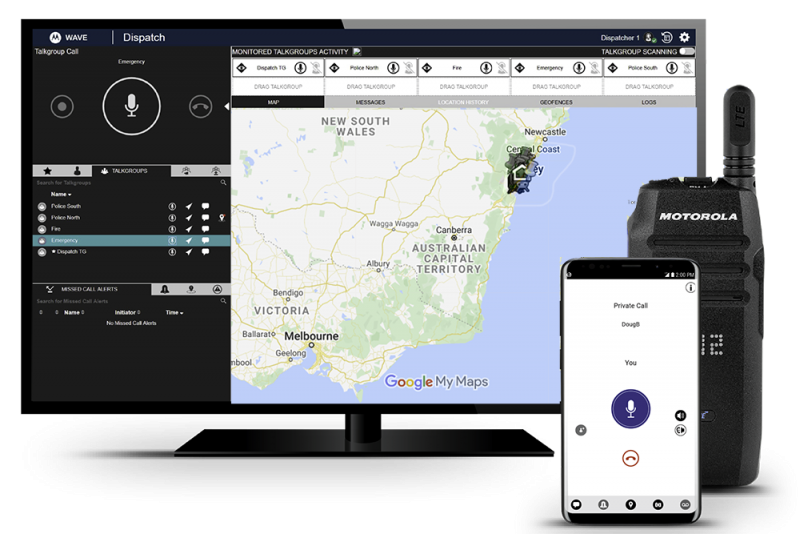Toggle visibility eye for Police North tile

tap(334, 68)
